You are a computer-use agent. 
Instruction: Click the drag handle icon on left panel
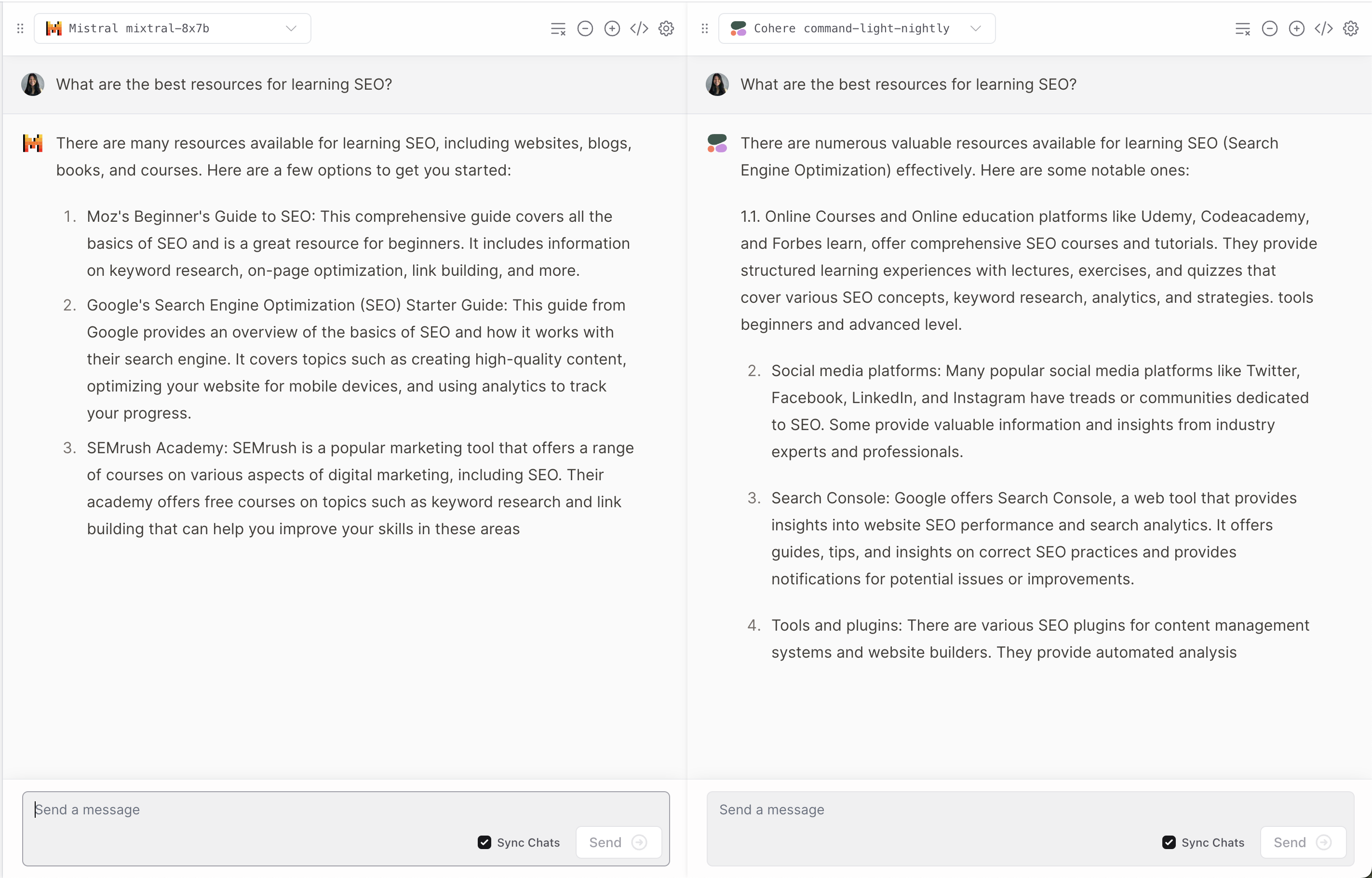[x=20, y=27]
